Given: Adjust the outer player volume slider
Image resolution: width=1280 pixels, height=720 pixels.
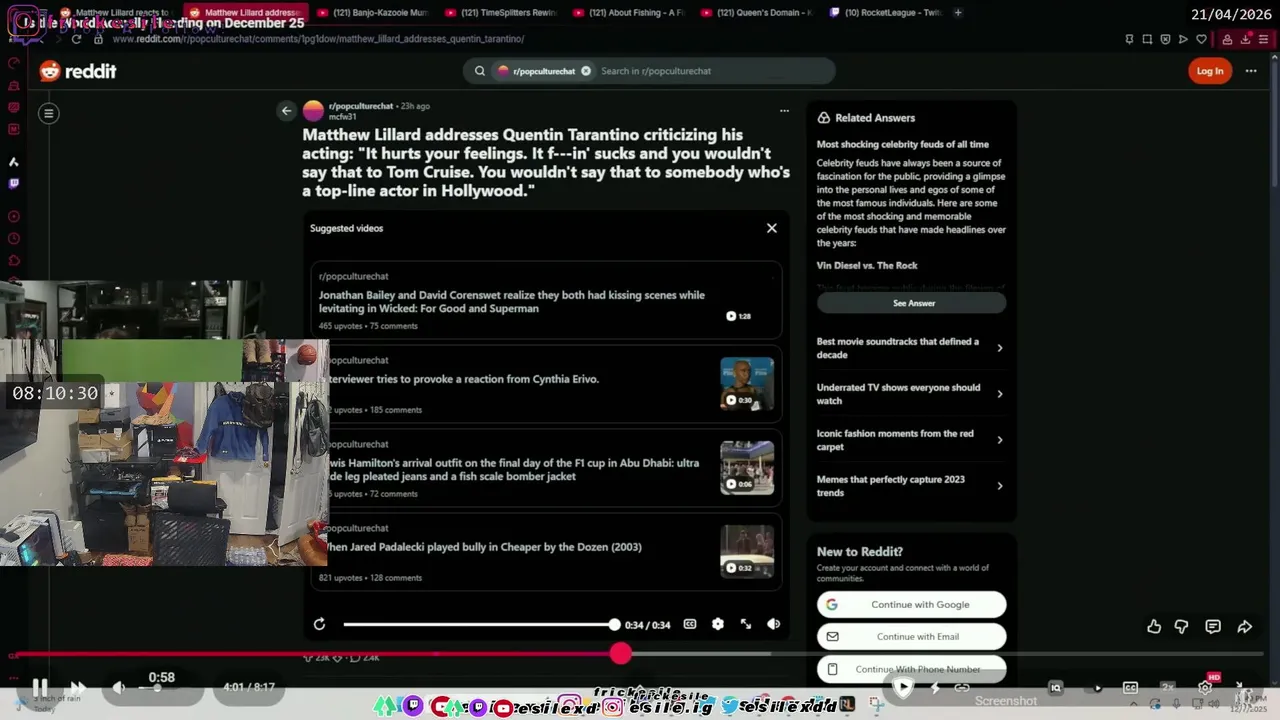Looking at the screenshot, I should [162, 688].
